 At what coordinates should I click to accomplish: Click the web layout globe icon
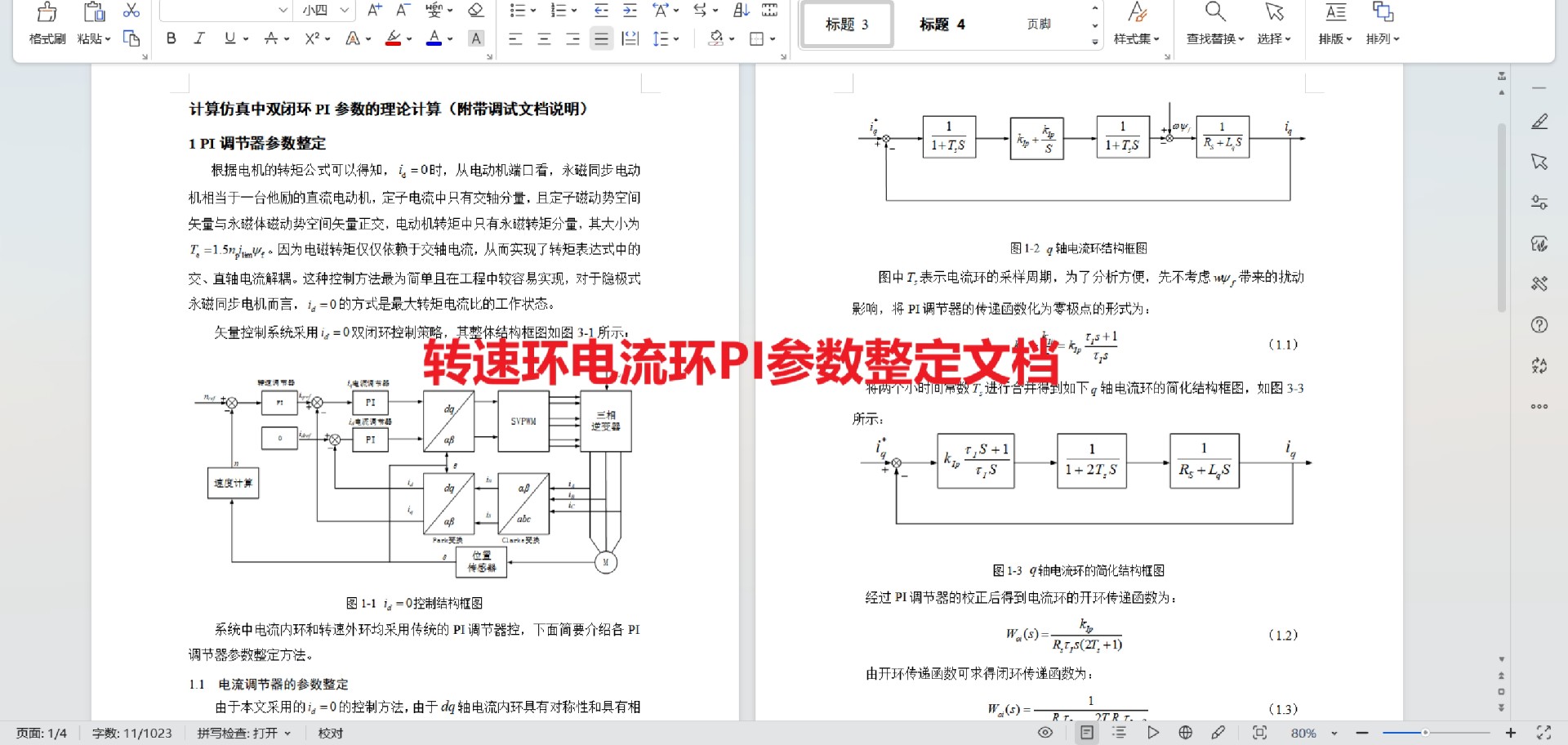coord(1186,733)
